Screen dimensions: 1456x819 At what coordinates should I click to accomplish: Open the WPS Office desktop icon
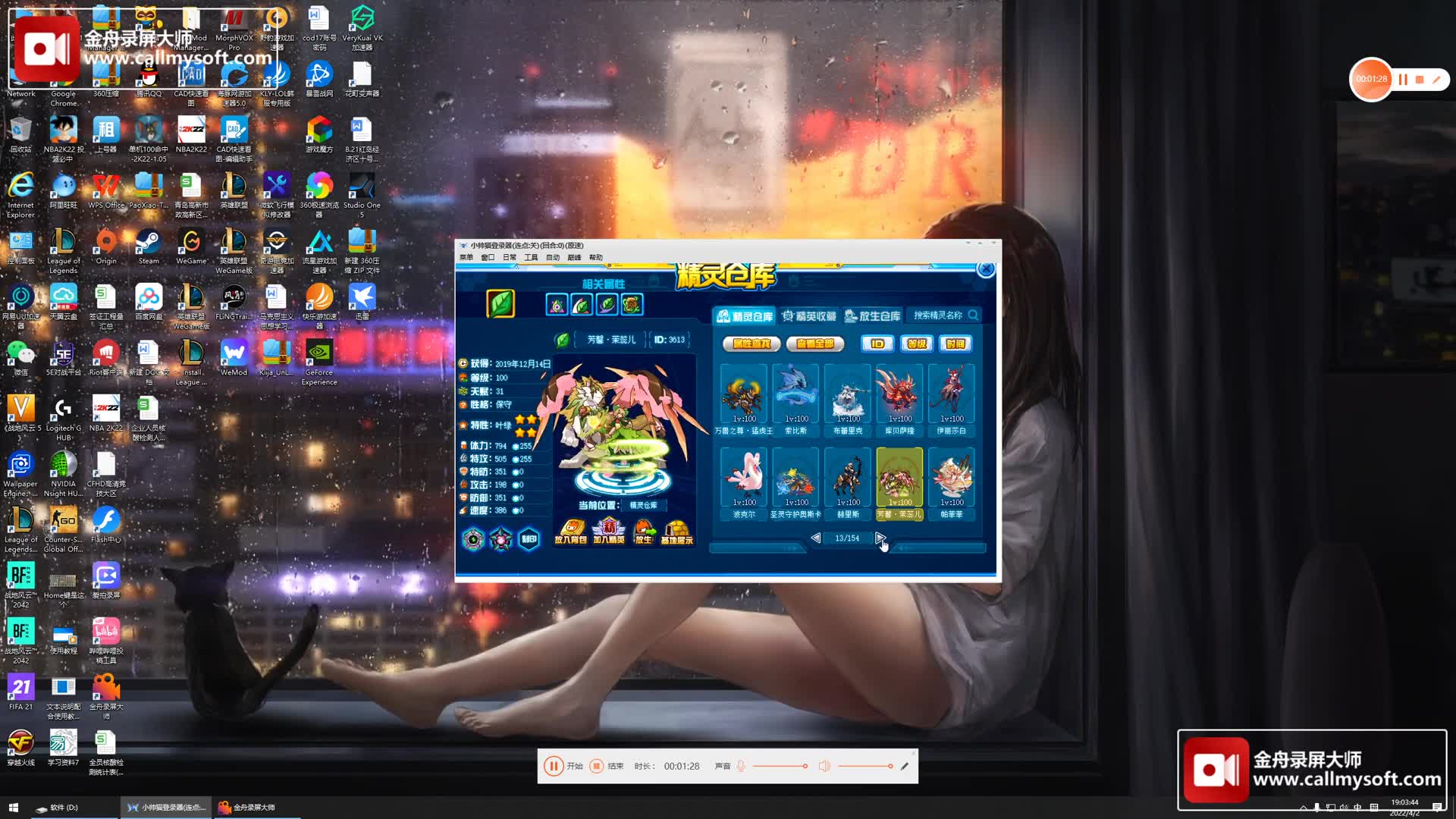coord(106,192)
